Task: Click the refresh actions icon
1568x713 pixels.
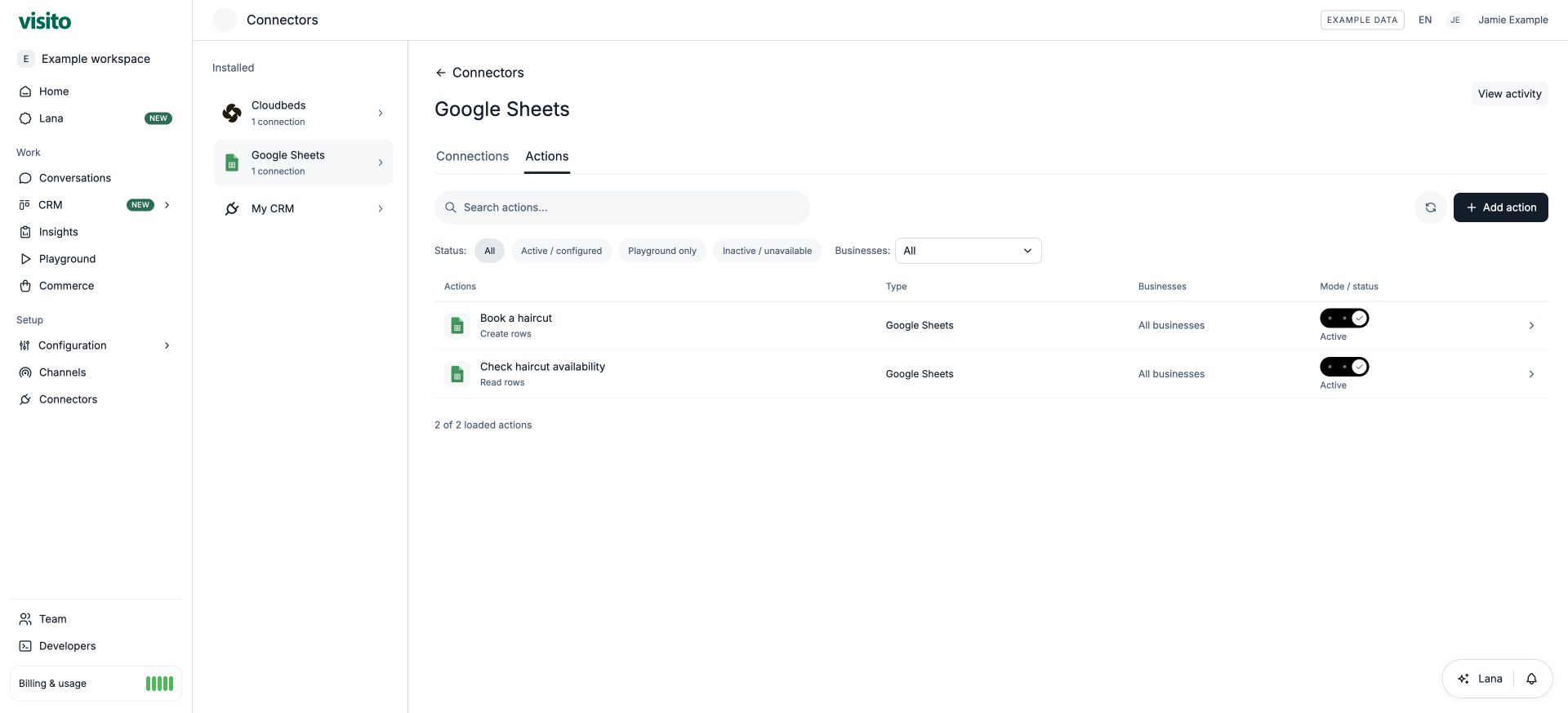Action: pyautogui.click(x=1431, y=207)
